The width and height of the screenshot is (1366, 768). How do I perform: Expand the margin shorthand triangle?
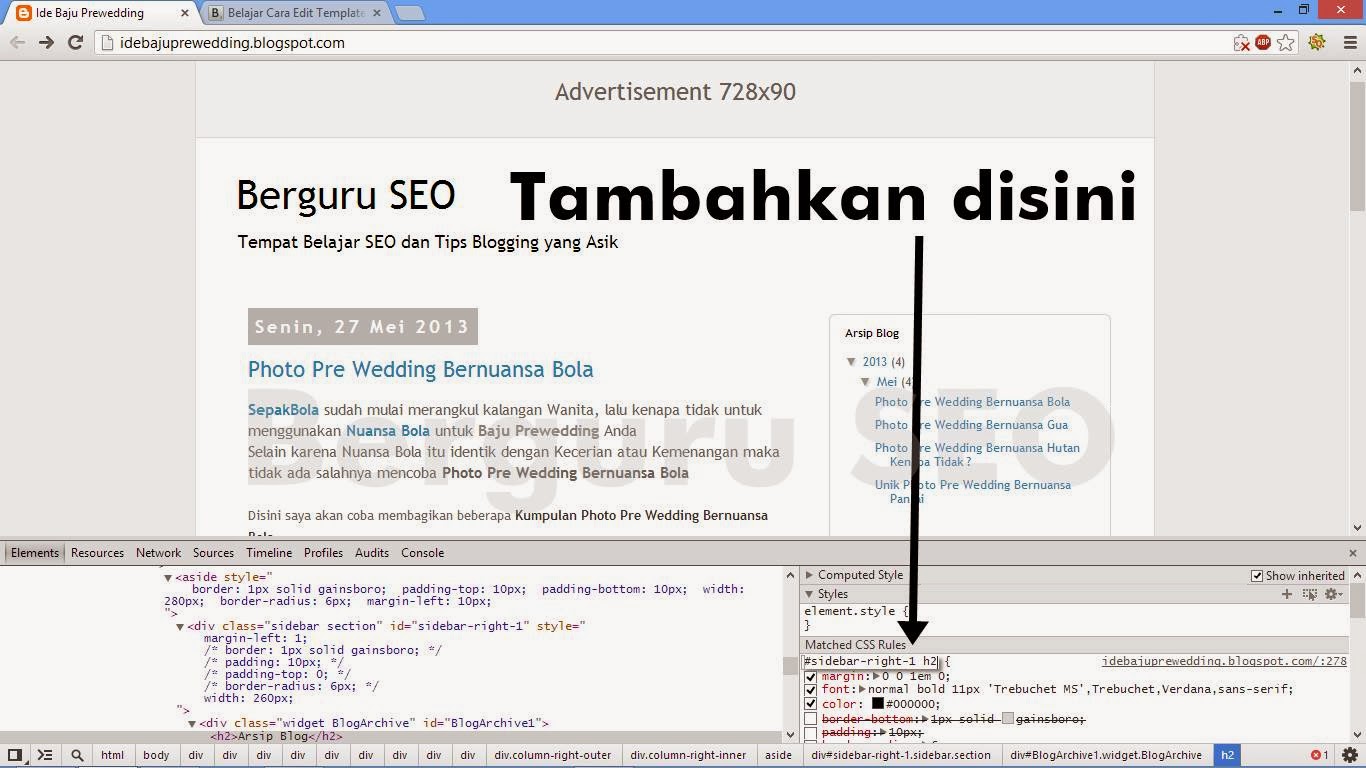click(x=876, y=676)
